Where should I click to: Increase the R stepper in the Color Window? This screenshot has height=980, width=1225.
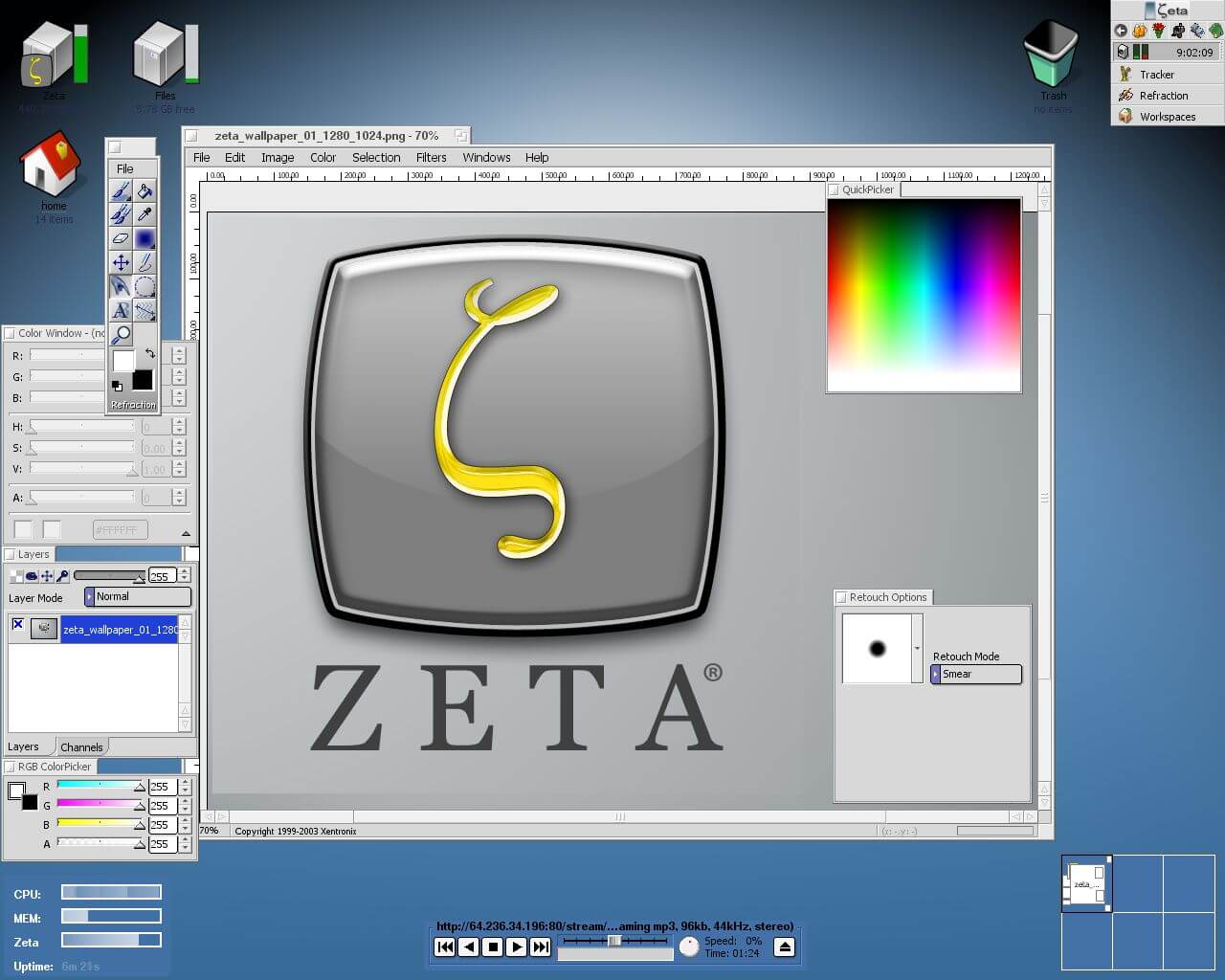179,350
